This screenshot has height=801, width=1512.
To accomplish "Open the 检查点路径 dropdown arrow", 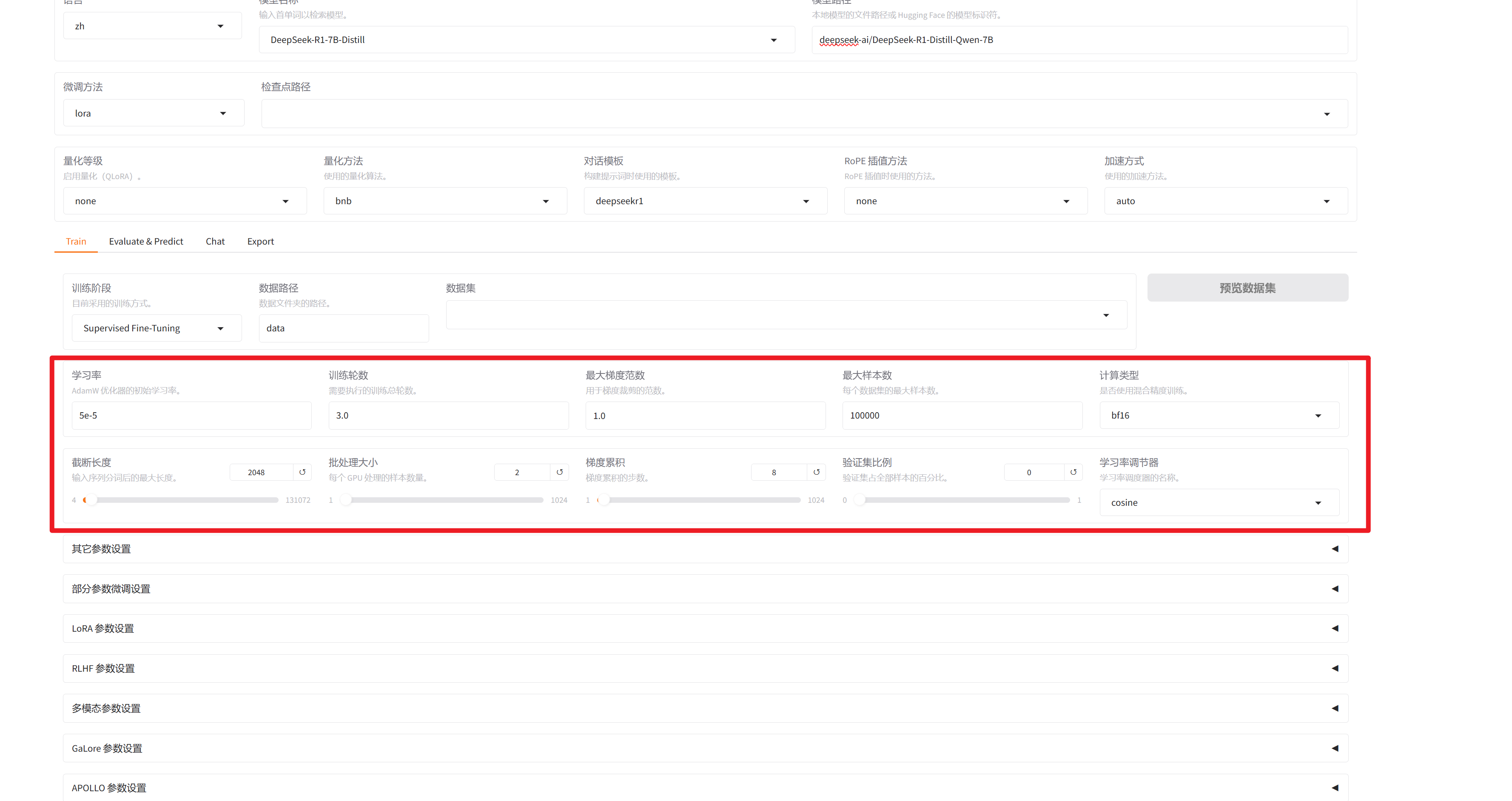I will click(1327, 114).
